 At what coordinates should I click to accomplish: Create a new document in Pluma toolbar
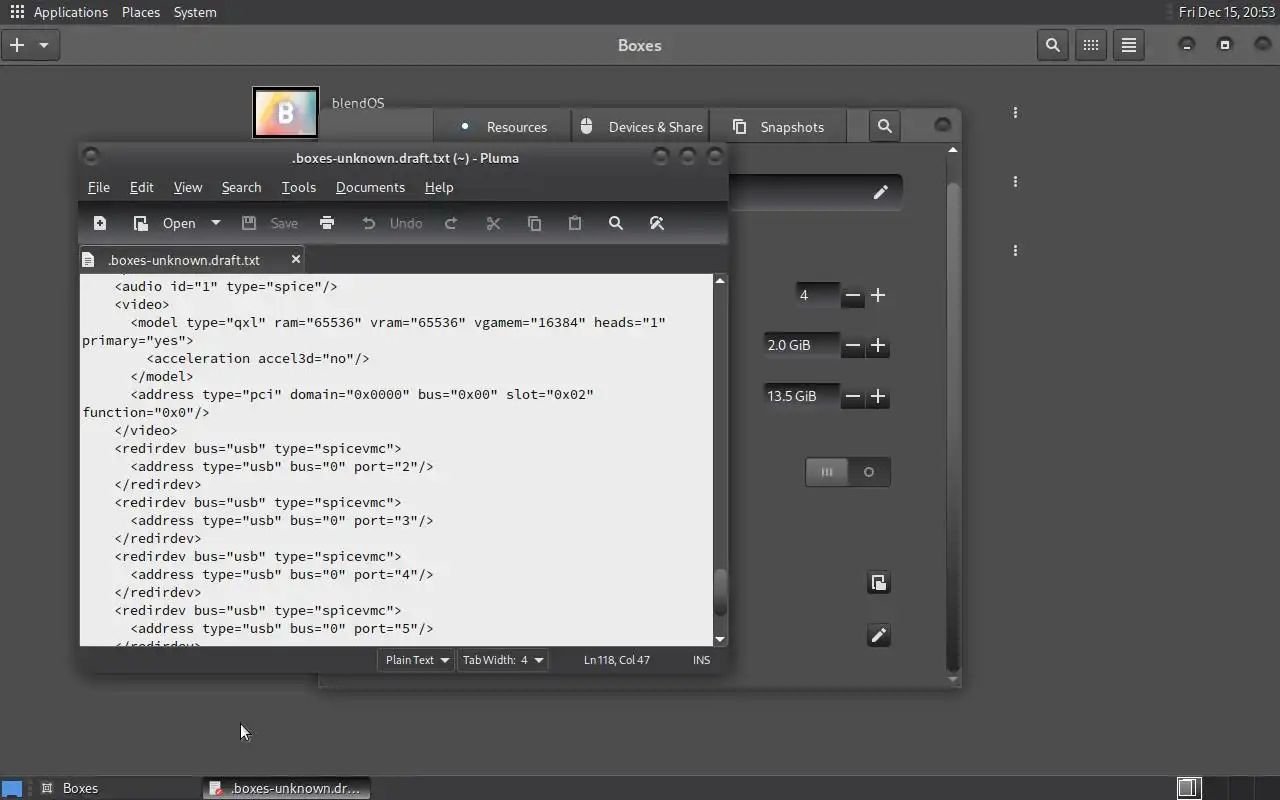pos(100,223)
